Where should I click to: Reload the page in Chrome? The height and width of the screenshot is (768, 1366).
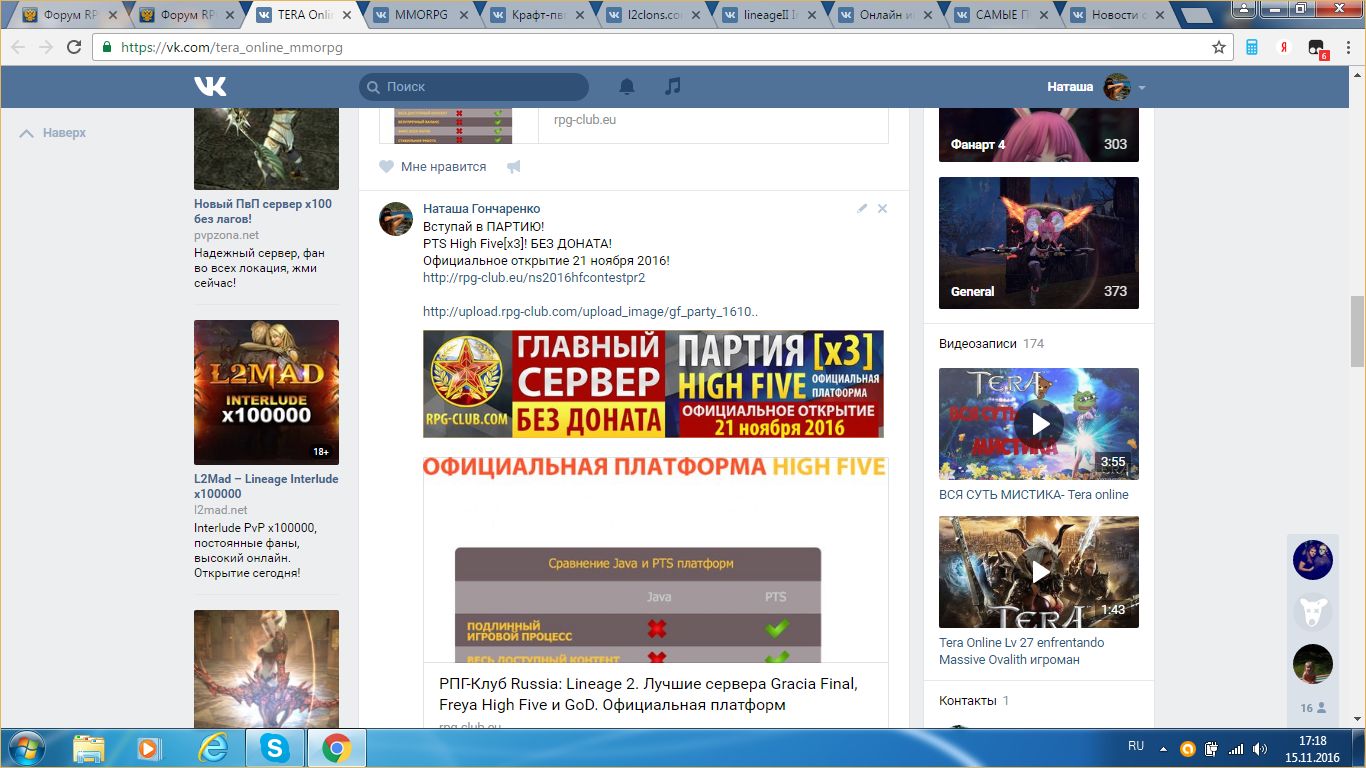74,47
